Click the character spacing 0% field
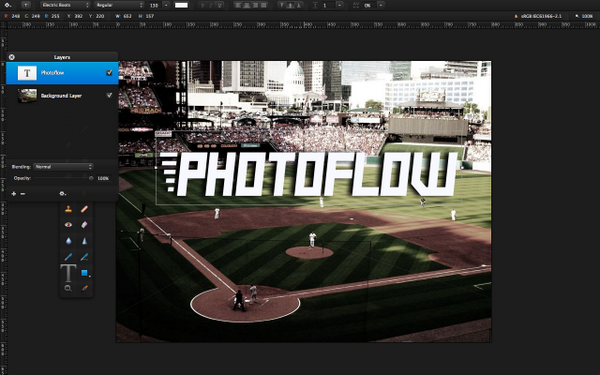Screen dimensions: 600x375 coord(369,5)
